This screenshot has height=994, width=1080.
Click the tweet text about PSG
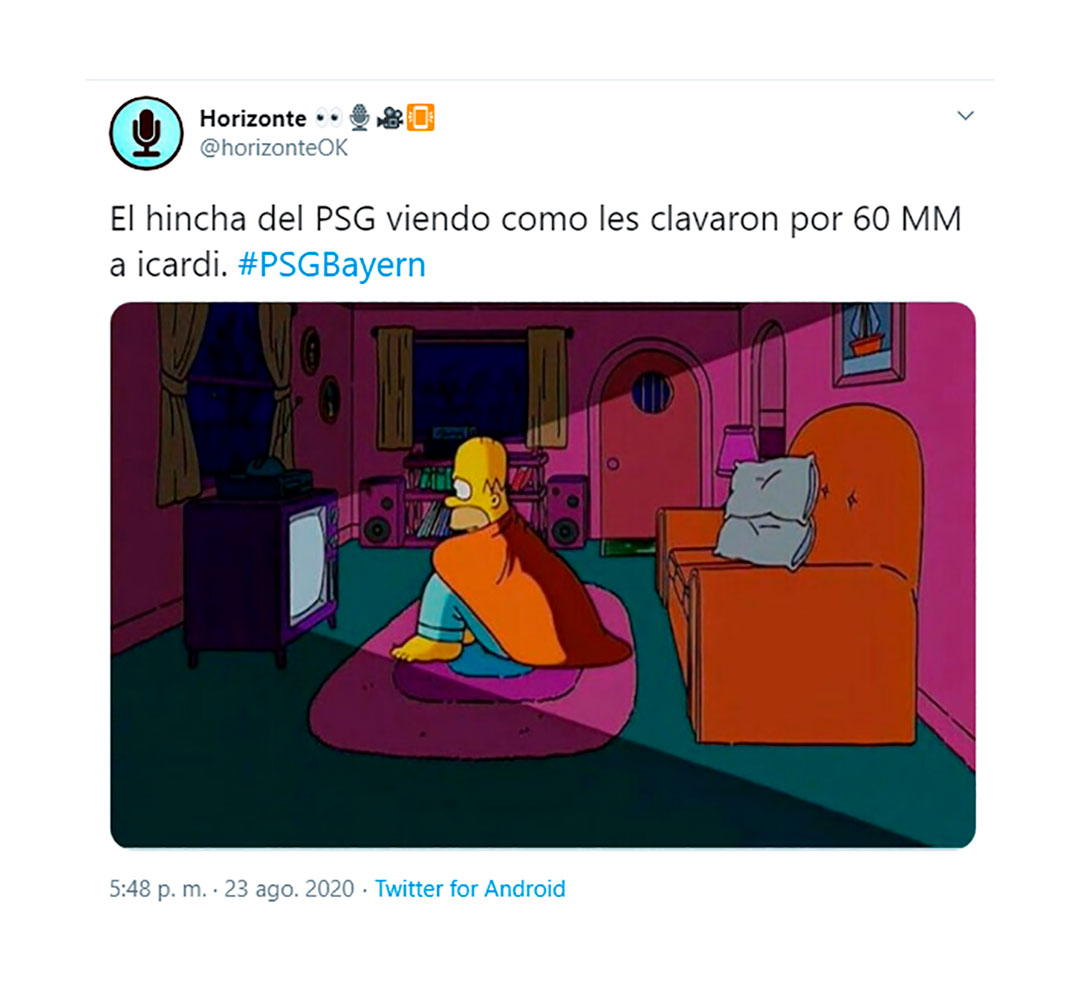click(x=535, y=242)
